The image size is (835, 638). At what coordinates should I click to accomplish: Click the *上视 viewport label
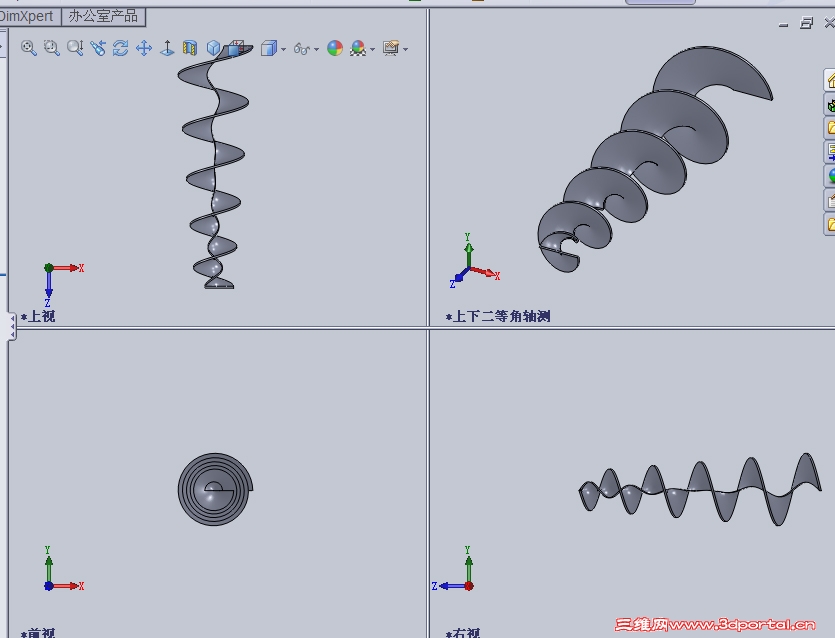[x=38, y=316]
